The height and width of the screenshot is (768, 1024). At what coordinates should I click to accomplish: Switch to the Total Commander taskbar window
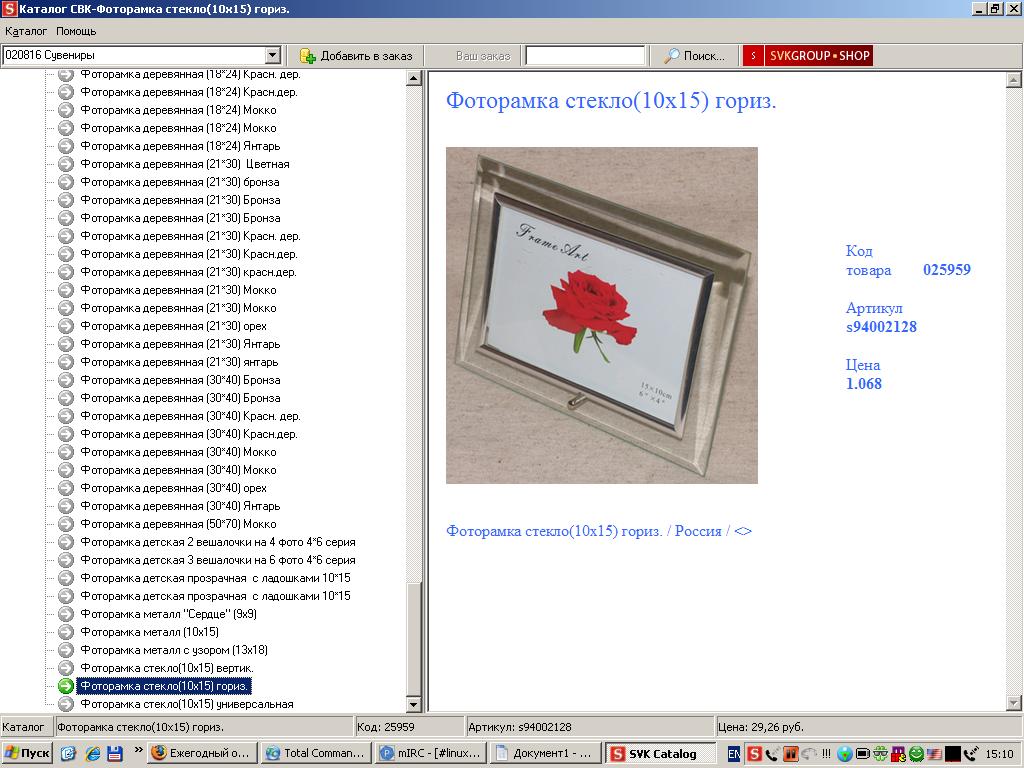click(x=315, y=753)
